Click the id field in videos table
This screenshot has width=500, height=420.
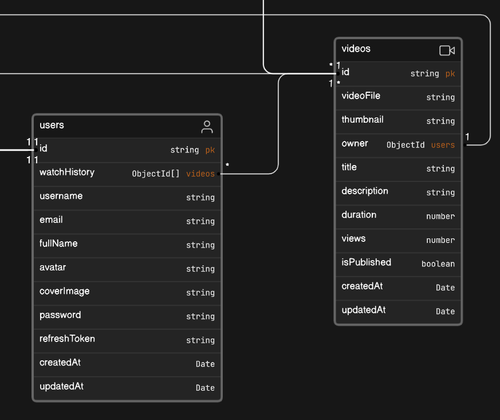398,73
